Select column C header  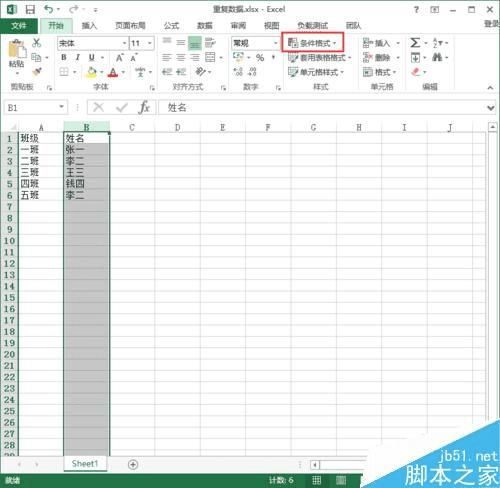coord(132,127)
